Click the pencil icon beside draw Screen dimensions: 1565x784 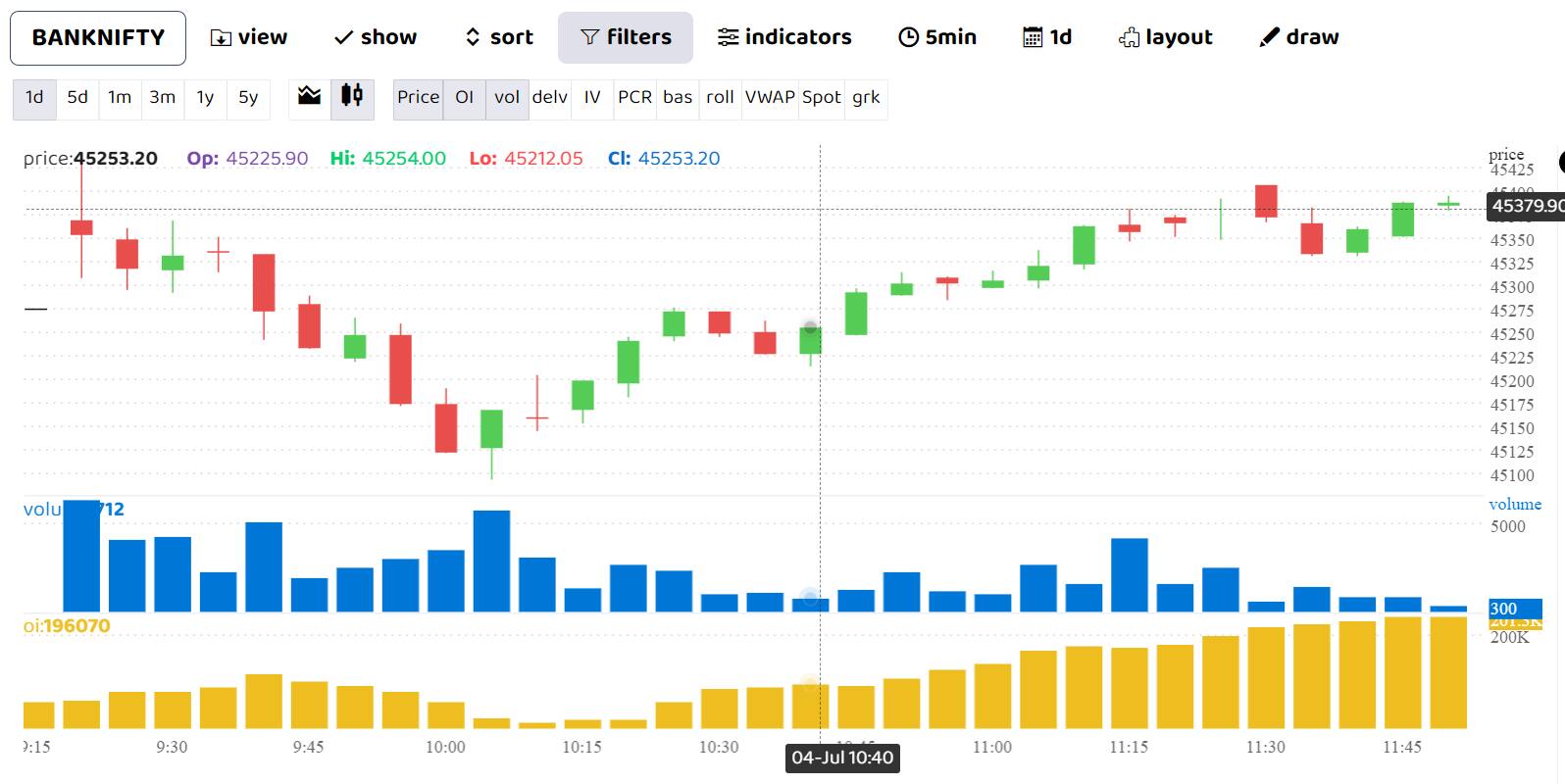pyautogui.click(x=1269, y=37)
